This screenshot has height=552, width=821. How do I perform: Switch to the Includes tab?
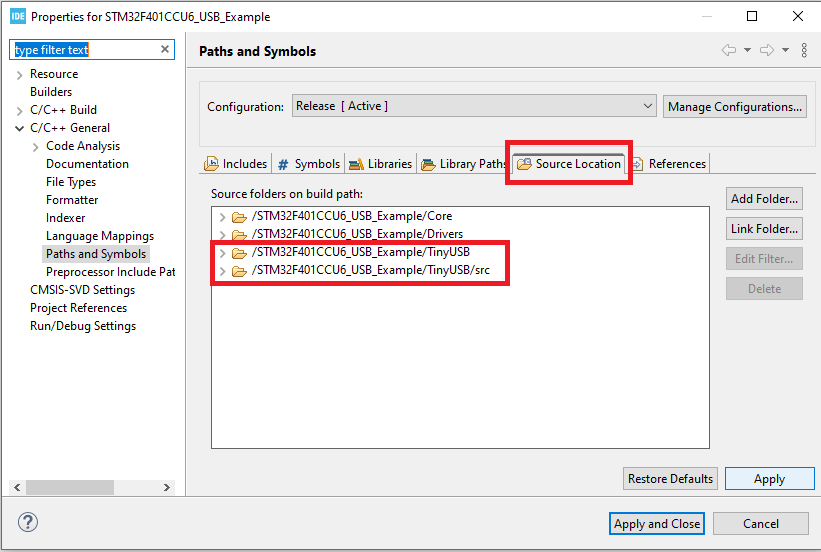236,164
